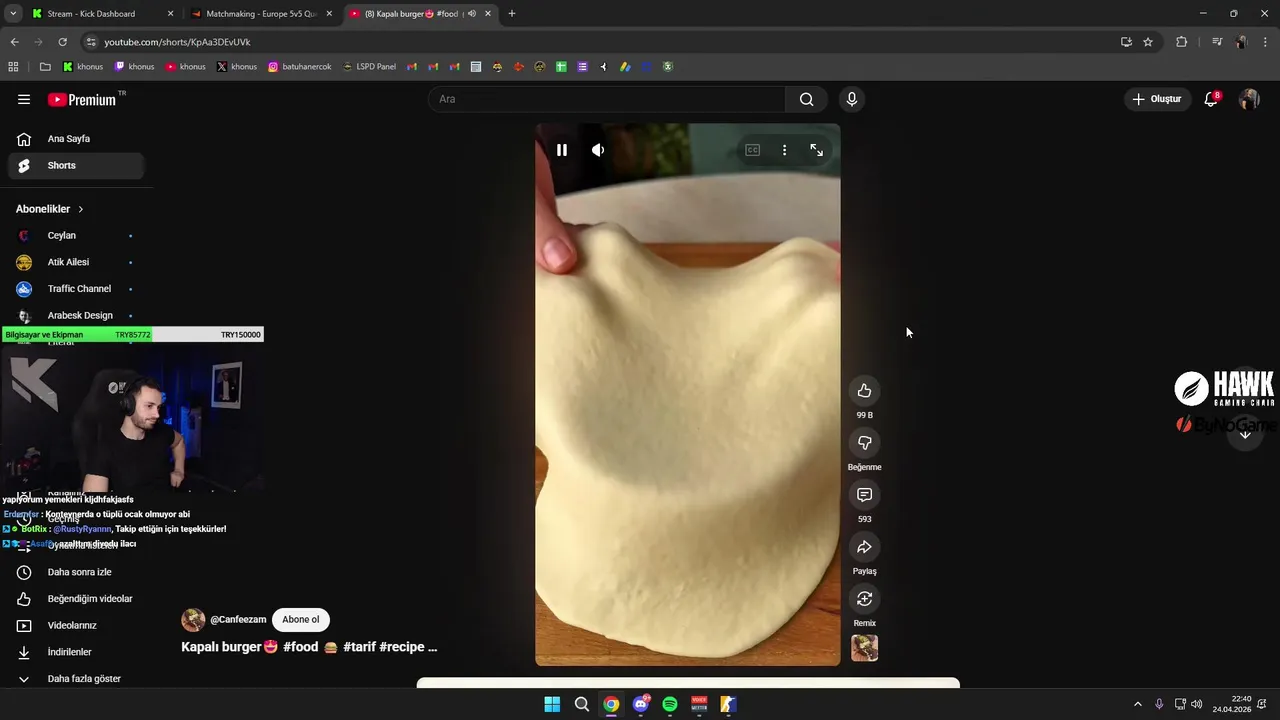Screen dimensions: 1280x720
Task: Open volume control in system tray
Action: point(1197,704)
